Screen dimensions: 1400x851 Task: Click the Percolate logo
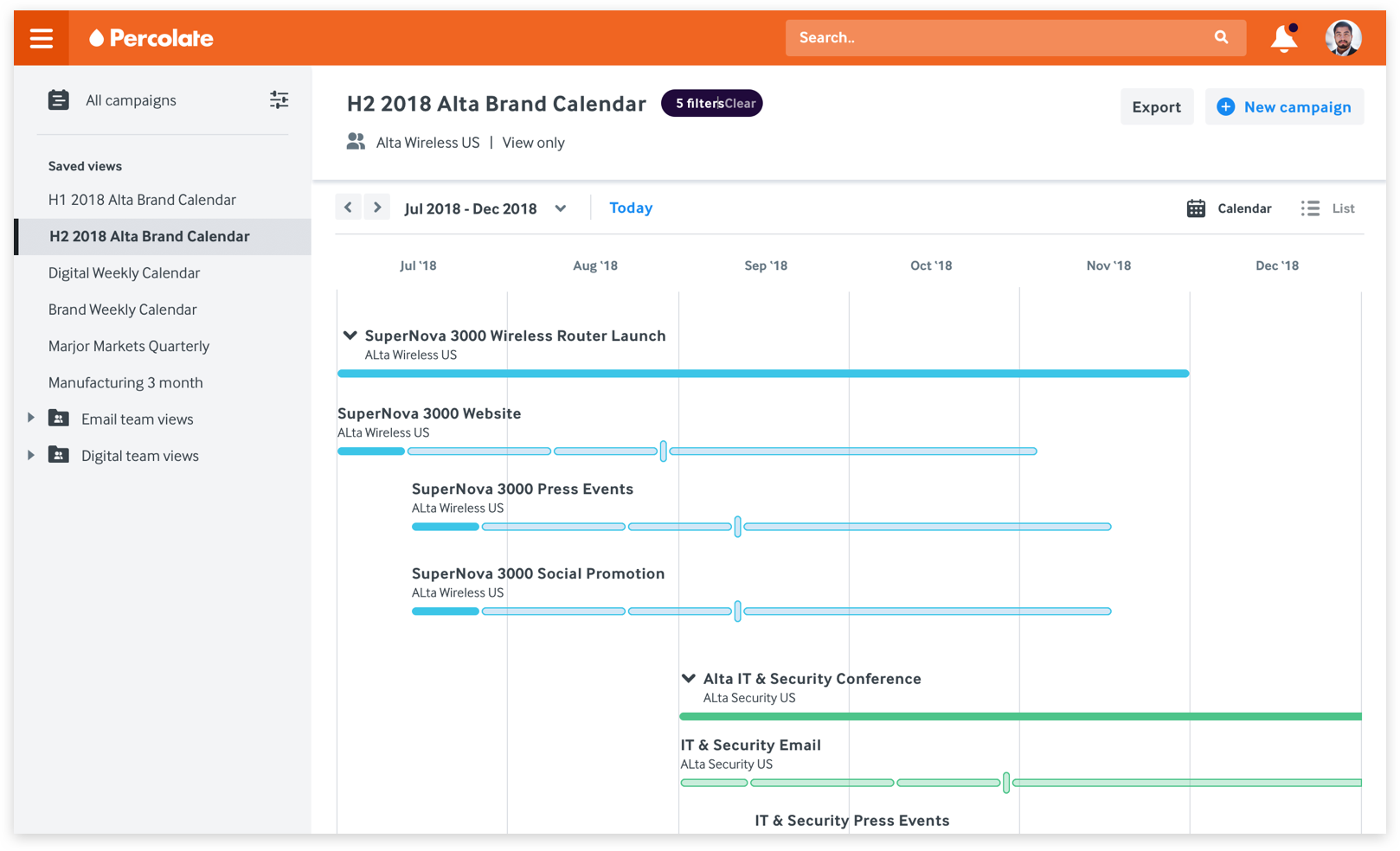pyautogui.click(x=151, y=38)
